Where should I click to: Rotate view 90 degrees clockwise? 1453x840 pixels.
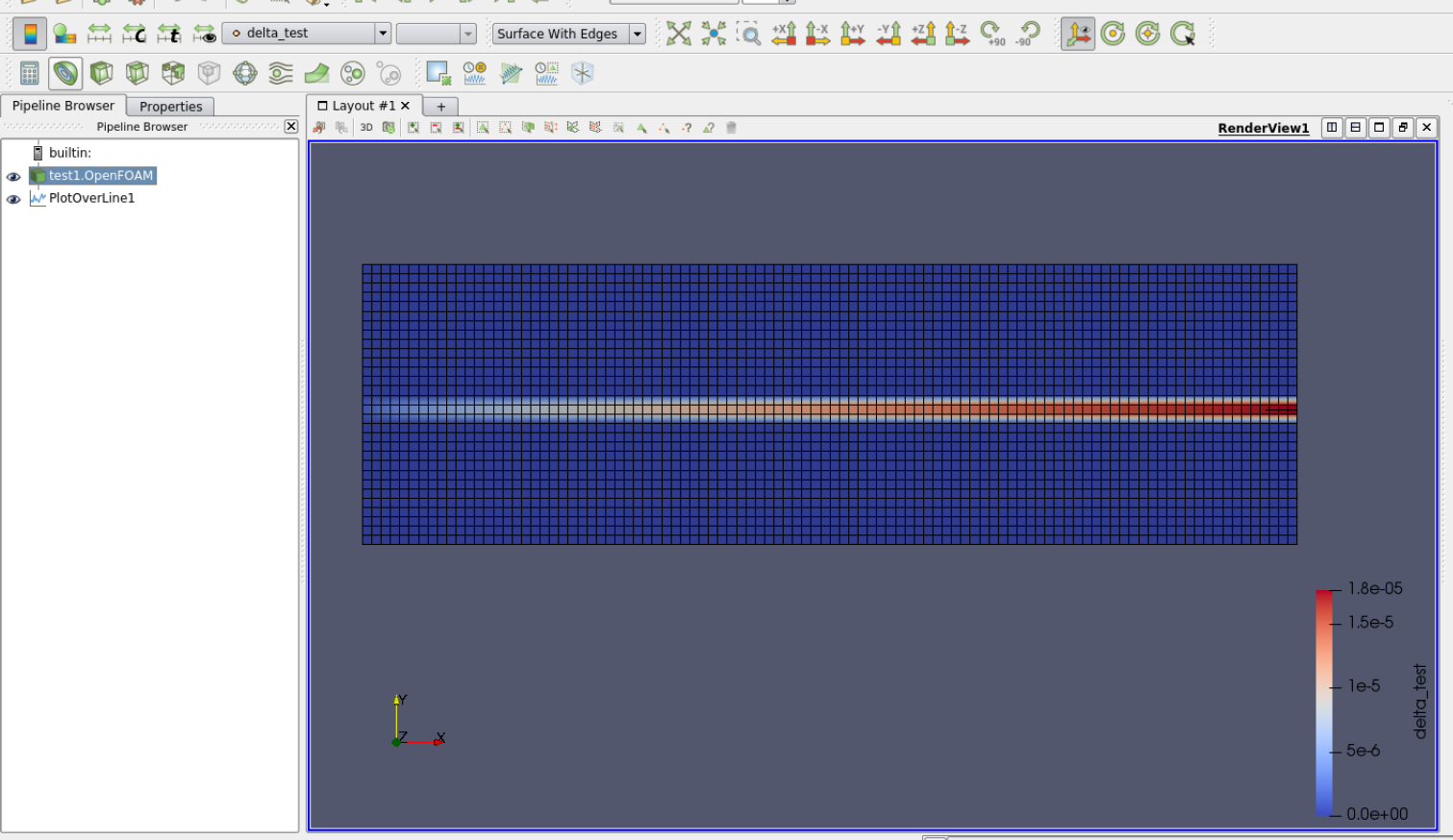tap(992, 34)
